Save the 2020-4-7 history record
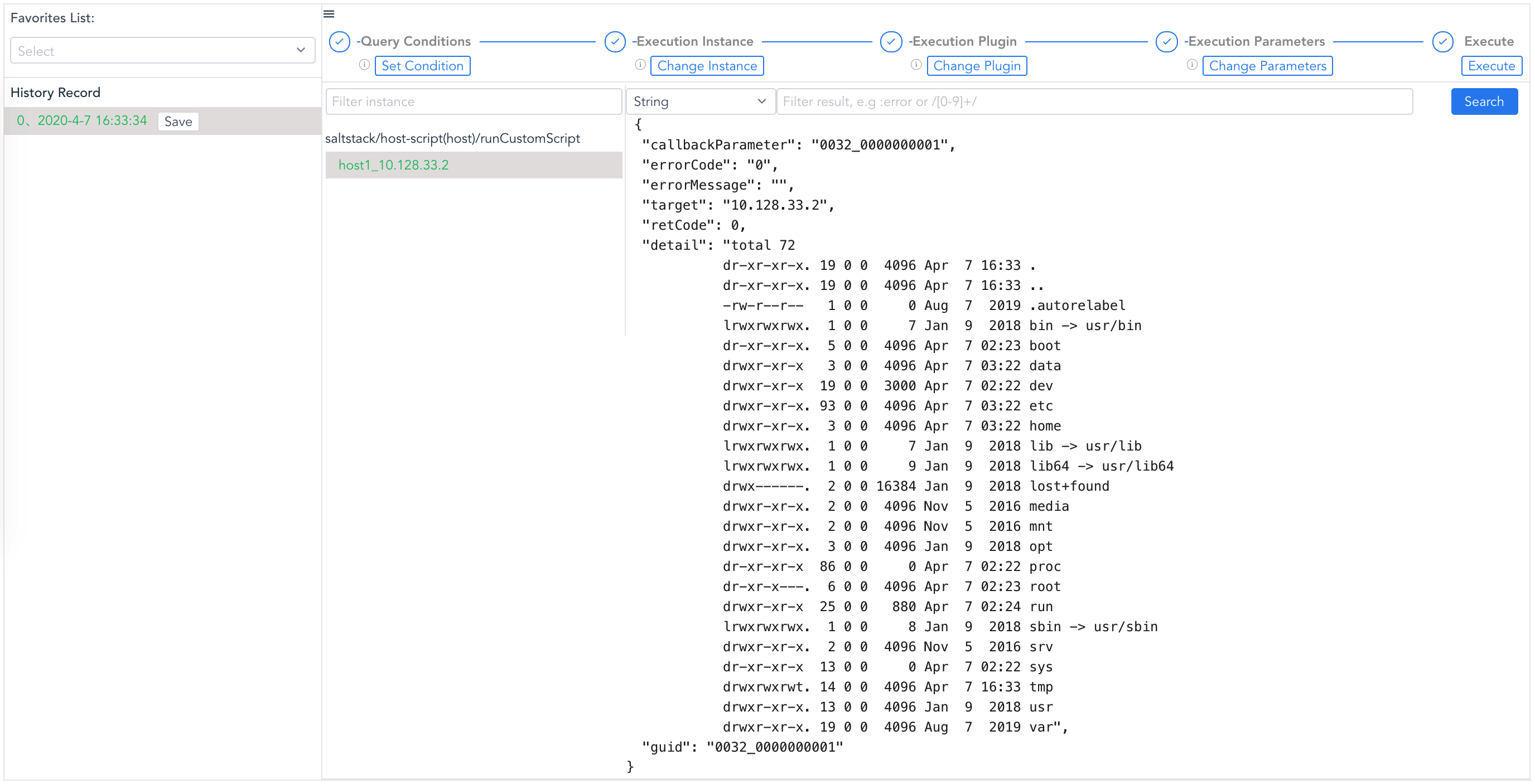Image resolution: width=1535 pixels, height=784 pixels. [x=177, y=121]
